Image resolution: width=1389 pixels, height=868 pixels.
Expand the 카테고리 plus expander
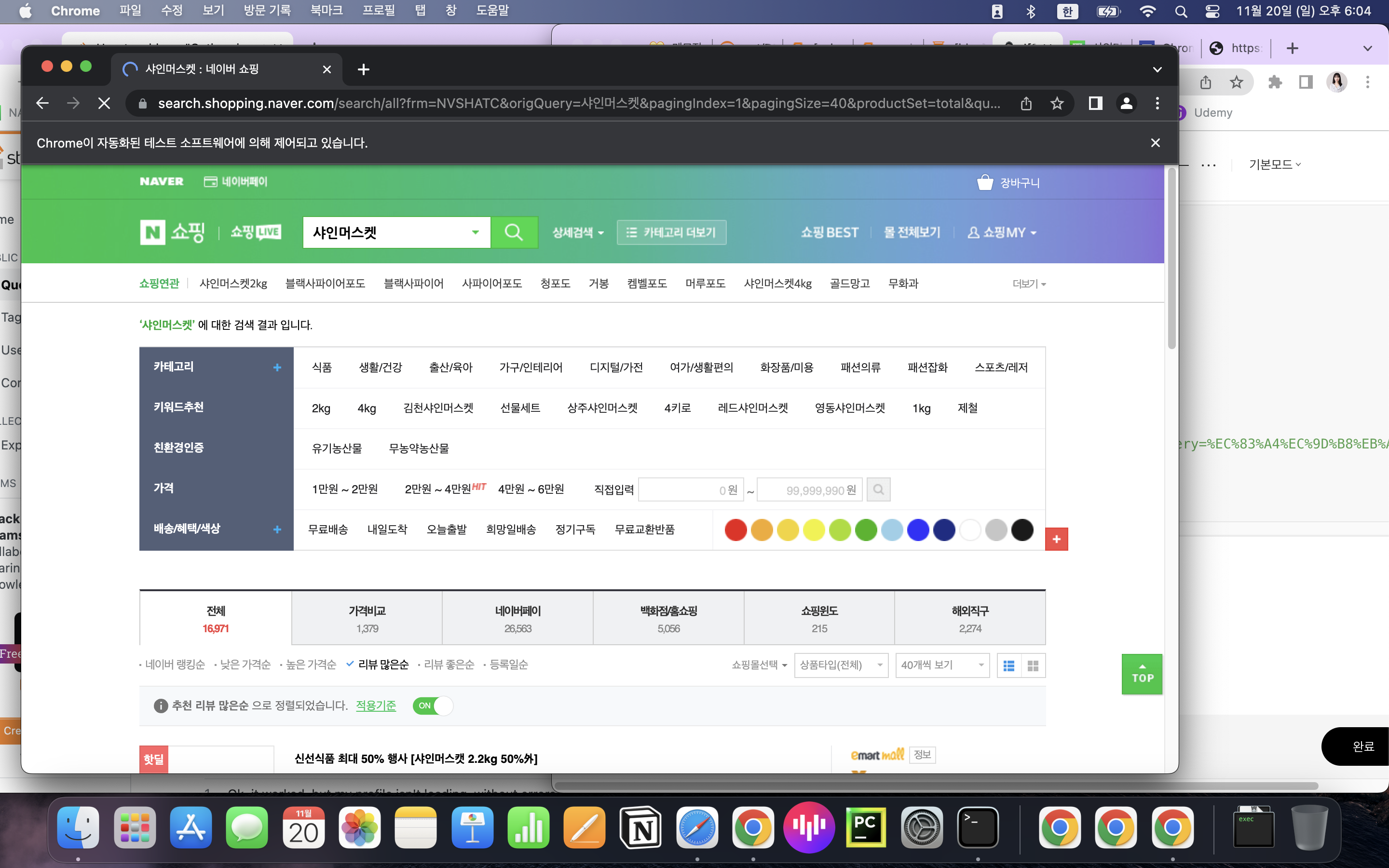coord(277,367)
